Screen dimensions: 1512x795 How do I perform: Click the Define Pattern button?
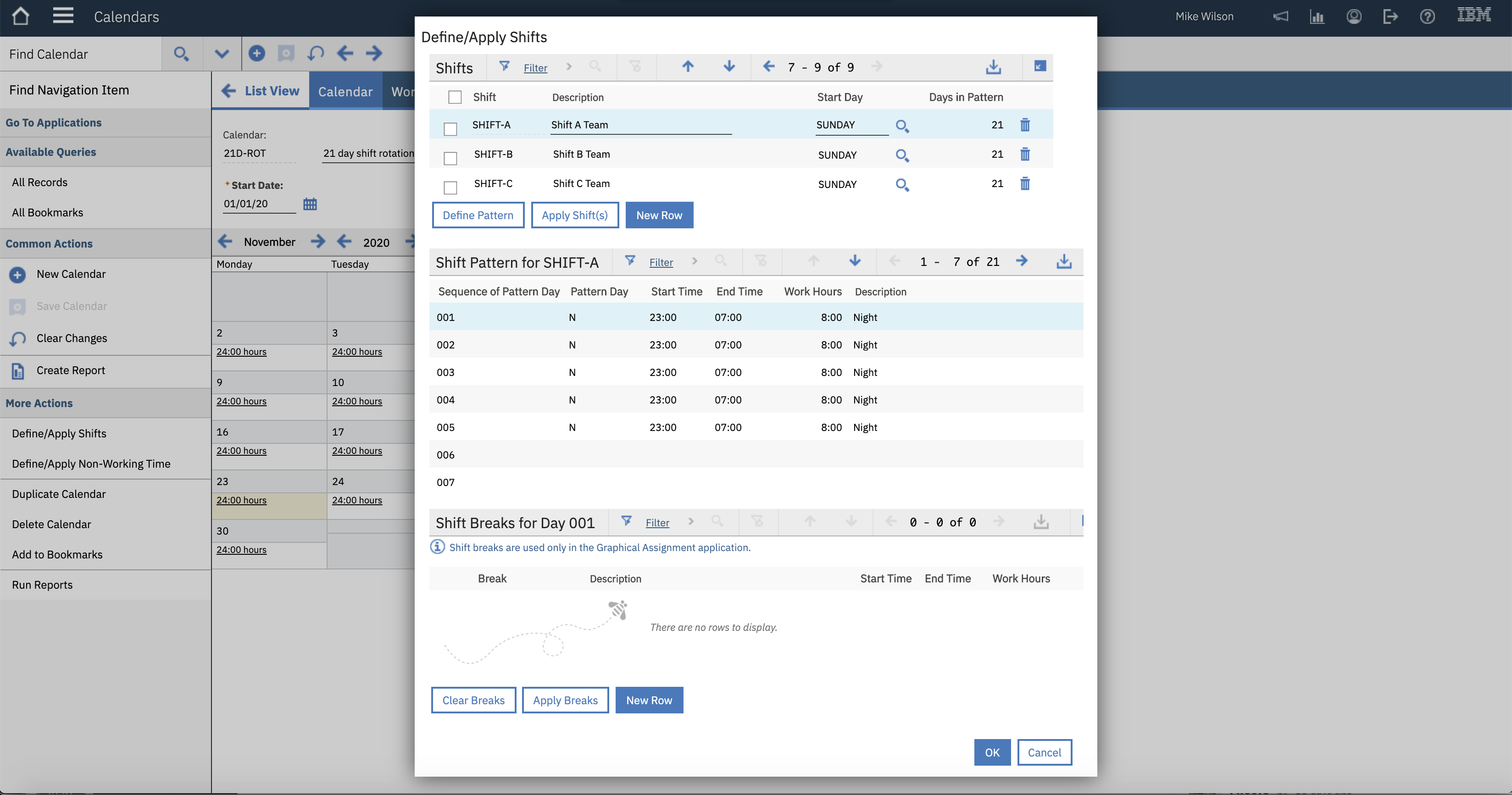(478, 215)
